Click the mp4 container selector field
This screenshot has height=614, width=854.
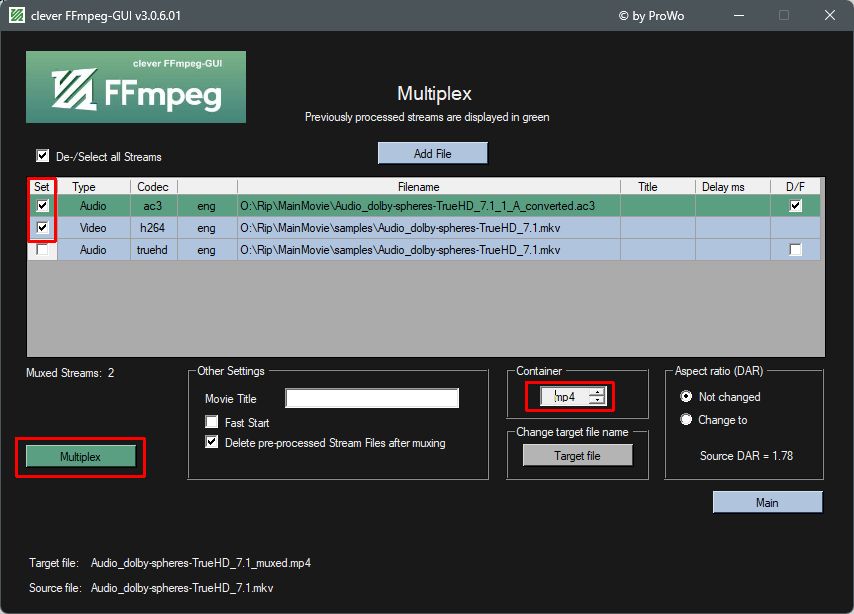click(565, 397)
